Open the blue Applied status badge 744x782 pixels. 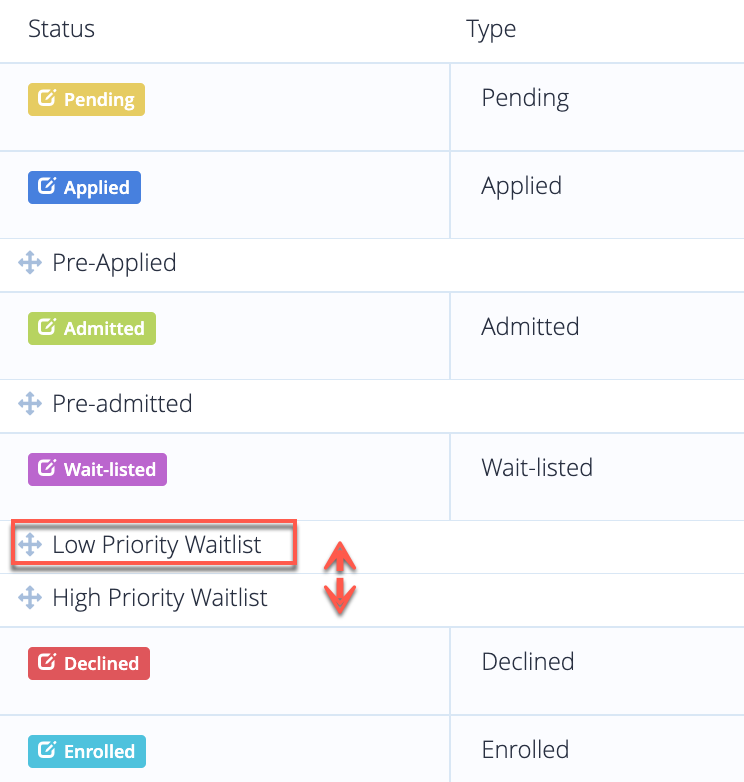pos(84,188)
